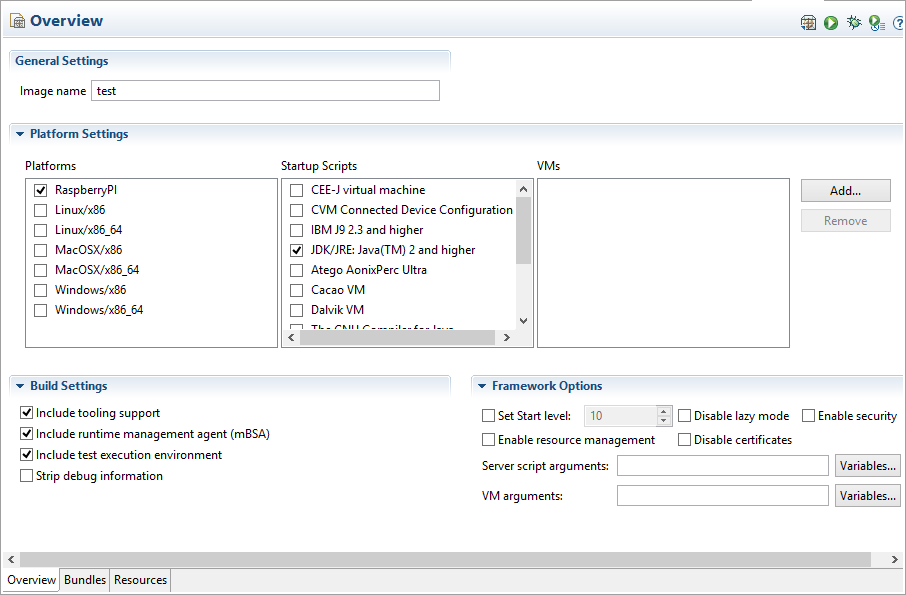Click the build image icon in header
This screenshot has height=595, width=906.
(x=808, y=22)
